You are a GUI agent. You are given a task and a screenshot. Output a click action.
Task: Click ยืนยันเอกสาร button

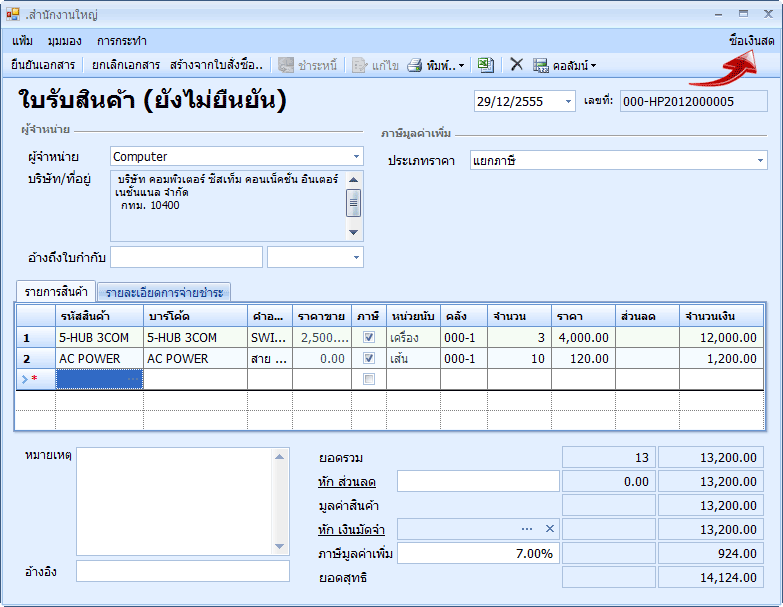point(43,65)
